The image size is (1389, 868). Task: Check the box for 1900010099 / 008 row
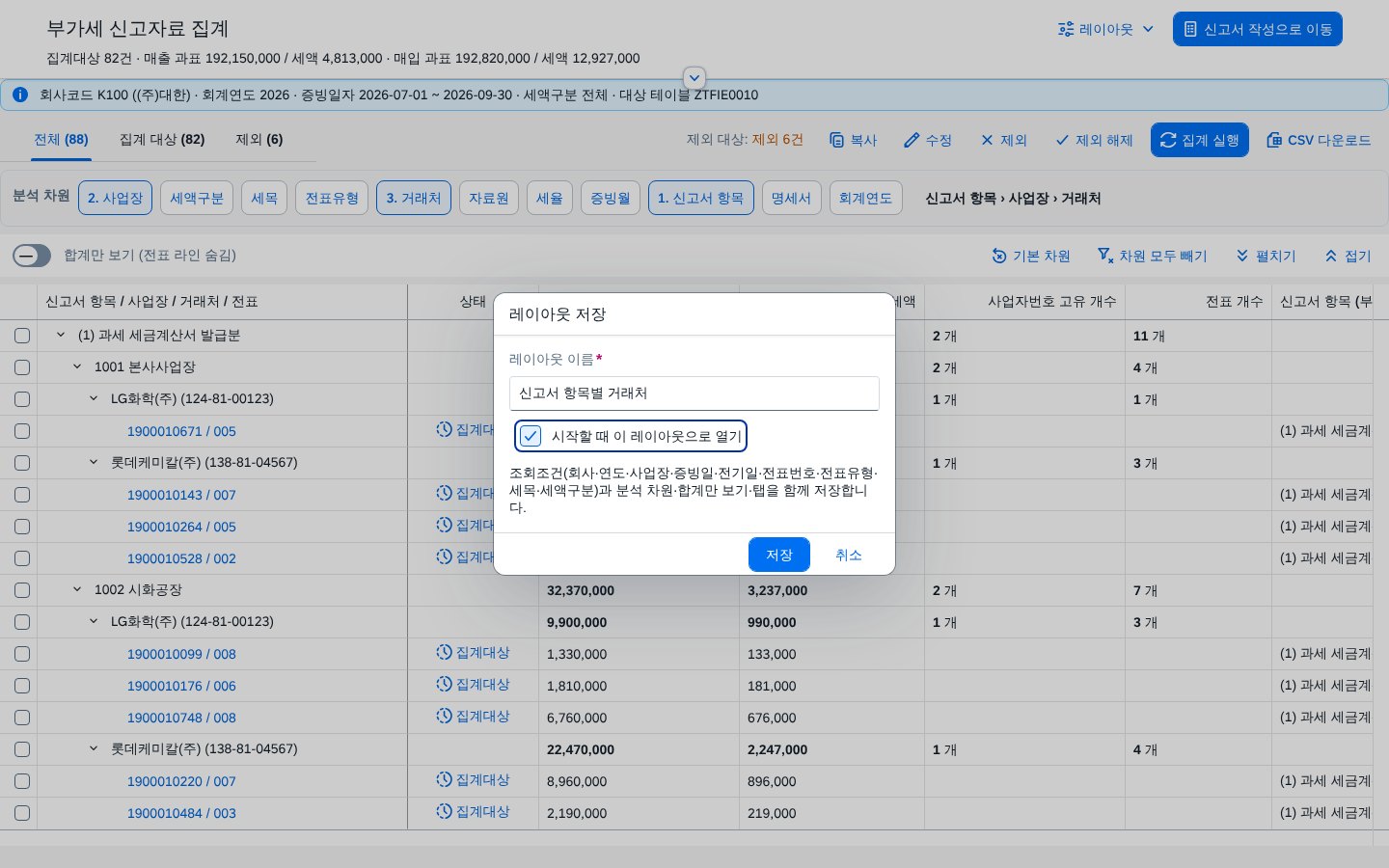22,654
